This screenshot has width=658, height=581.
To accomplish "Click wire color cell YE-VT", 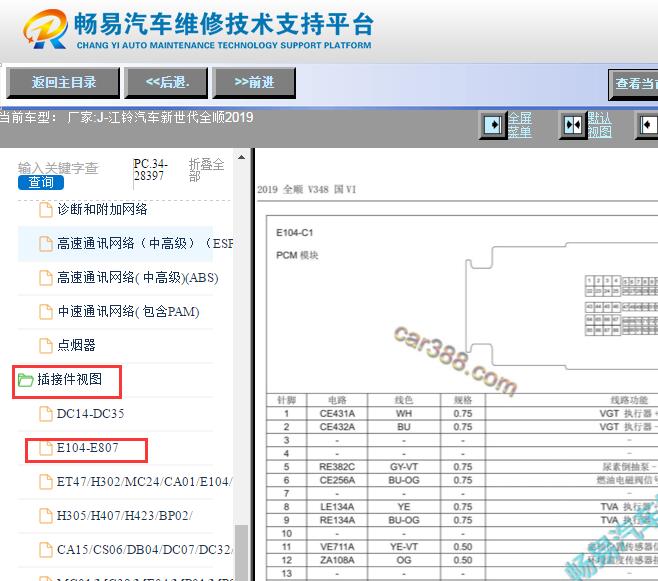I will point(404,547).
